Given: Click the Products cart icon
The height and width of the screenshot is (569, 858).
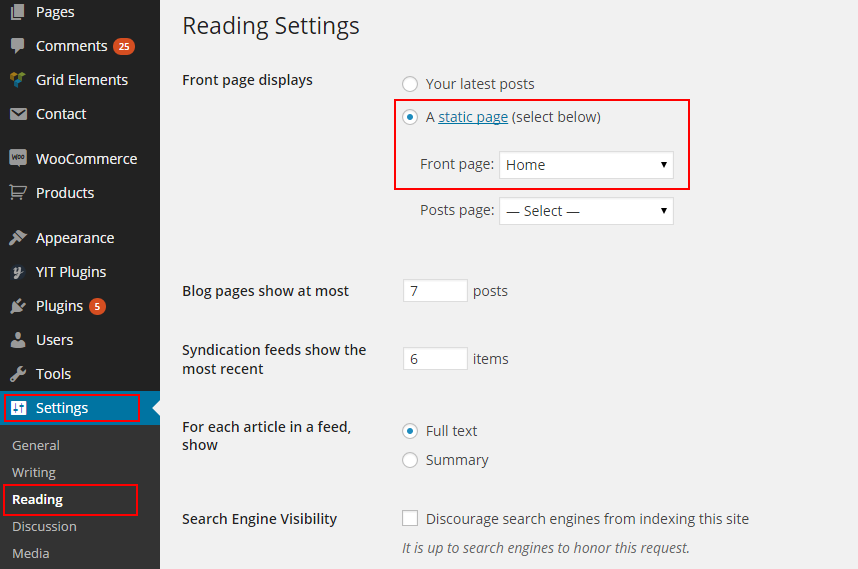Looking at the screenshot, I should [x=18, y=192].
